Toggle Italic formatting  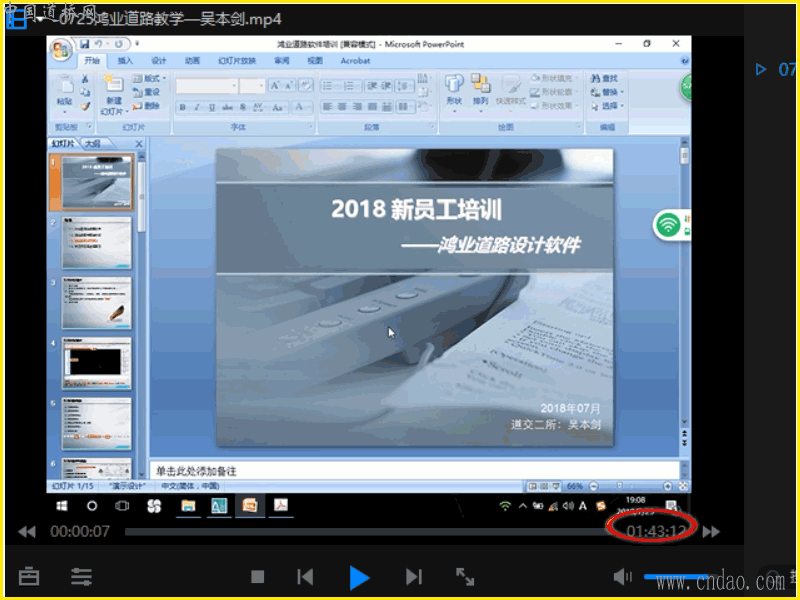[x=197, y=107]
